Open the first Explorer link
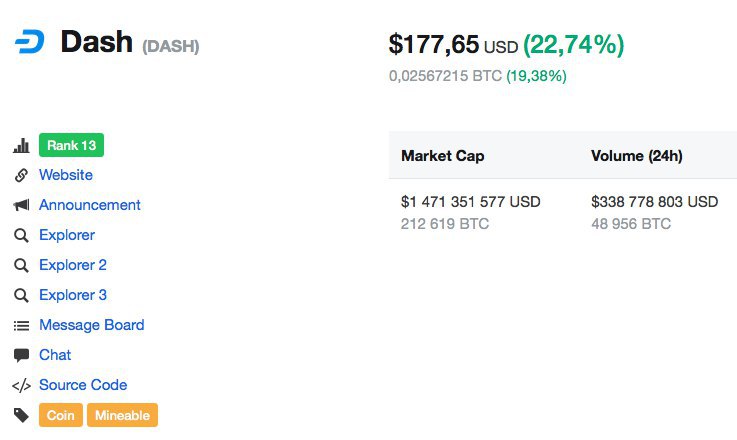Screen dimensions: 737x440 point(67,235)
